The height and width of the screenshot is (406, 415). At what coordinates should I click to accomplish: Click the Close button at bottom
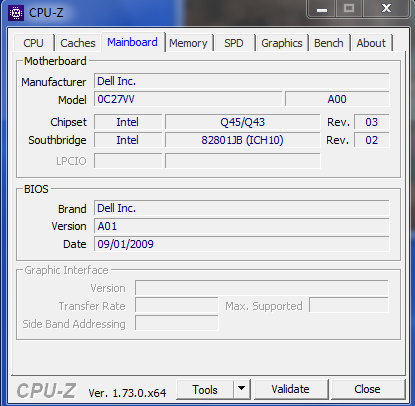(367, 389)
